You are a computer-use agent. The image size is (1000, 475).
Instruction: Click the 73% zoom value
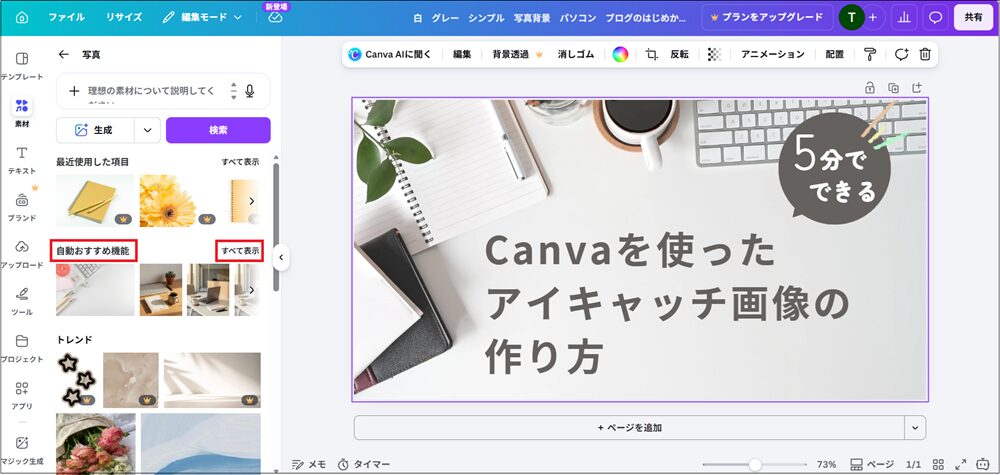827,465
